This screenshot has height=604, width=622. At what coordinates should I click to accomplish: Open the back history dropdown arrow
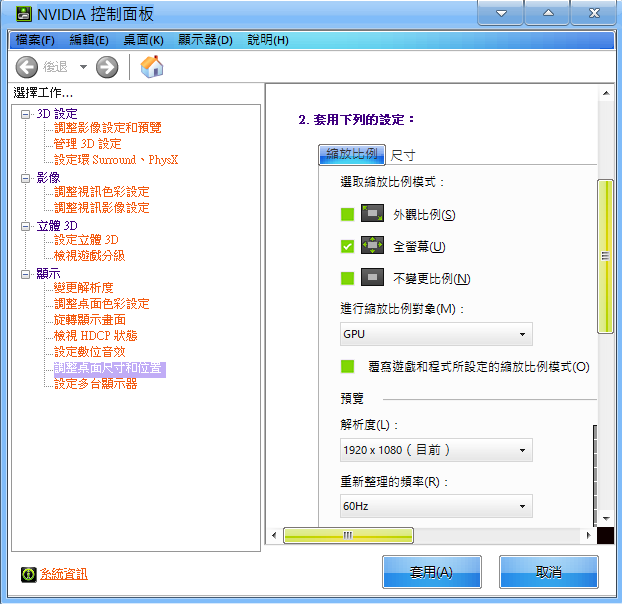pyautogui.click(x=83, y=67)
